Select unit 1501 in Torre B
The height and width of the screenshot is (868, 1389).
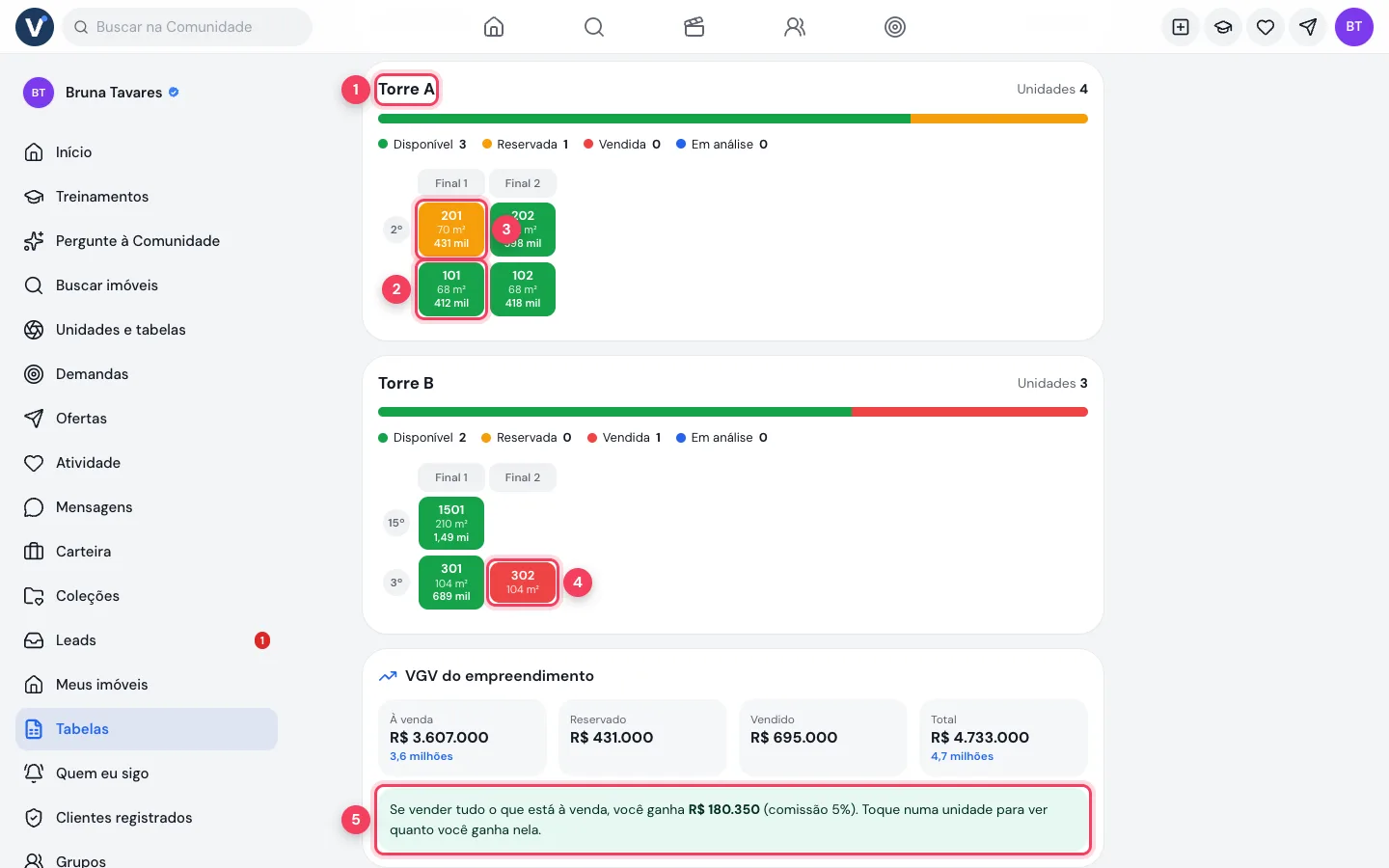pyautogui.click(x=451, y=524)
